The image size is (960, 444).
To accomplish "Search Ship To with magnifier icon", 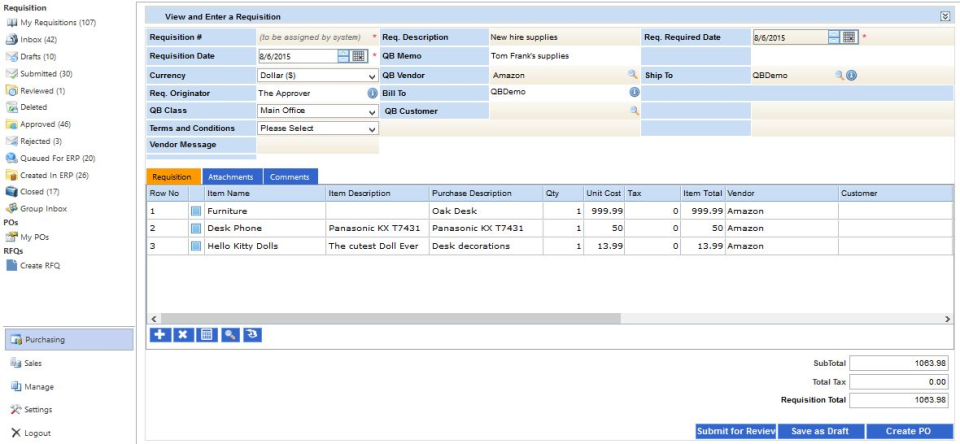I will click(x=840, y=75).
